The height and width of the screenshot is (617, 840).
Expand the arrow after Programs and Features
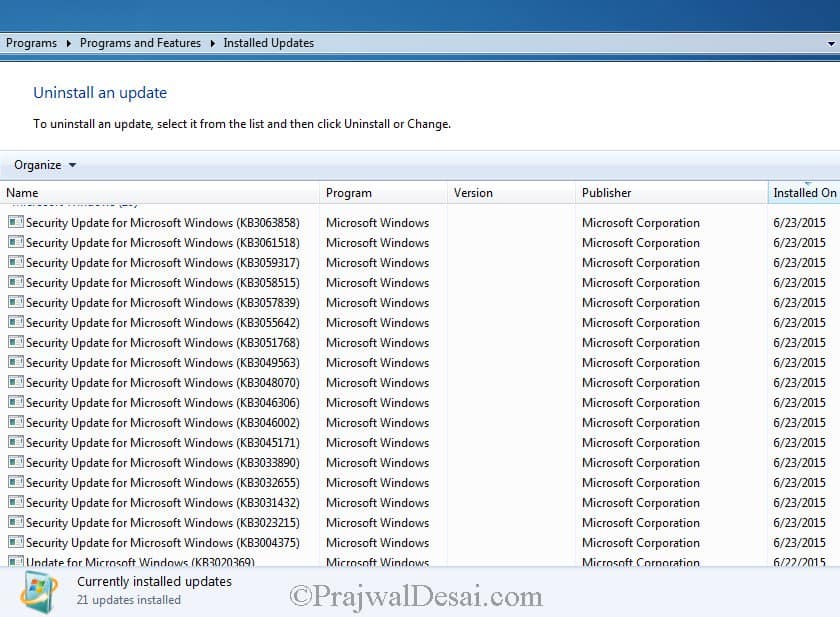212,43
